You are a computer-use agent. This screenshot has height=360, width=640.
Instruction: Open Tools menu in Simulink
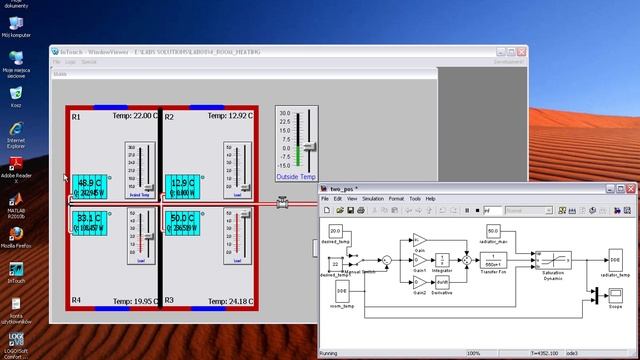(415, 199)
